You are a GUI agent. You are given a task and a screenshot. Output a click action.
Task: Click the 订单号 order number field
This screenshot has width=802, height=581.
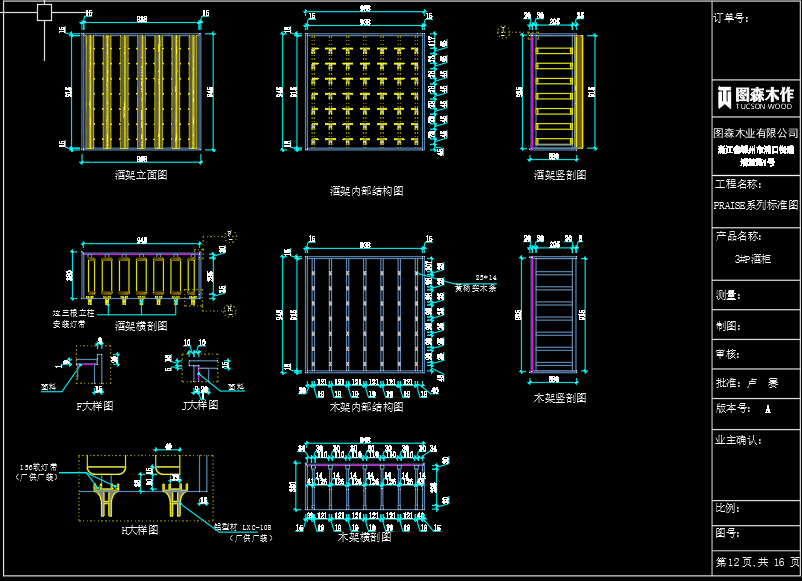[730, 18]
